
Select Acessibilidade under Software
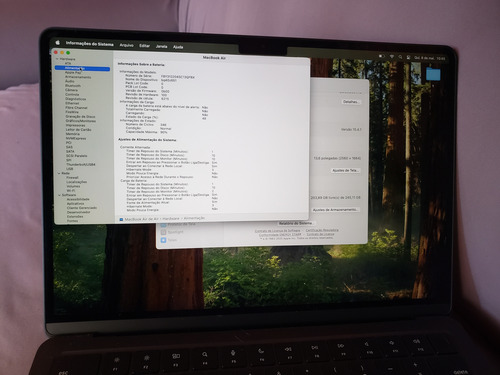point(78,199)
